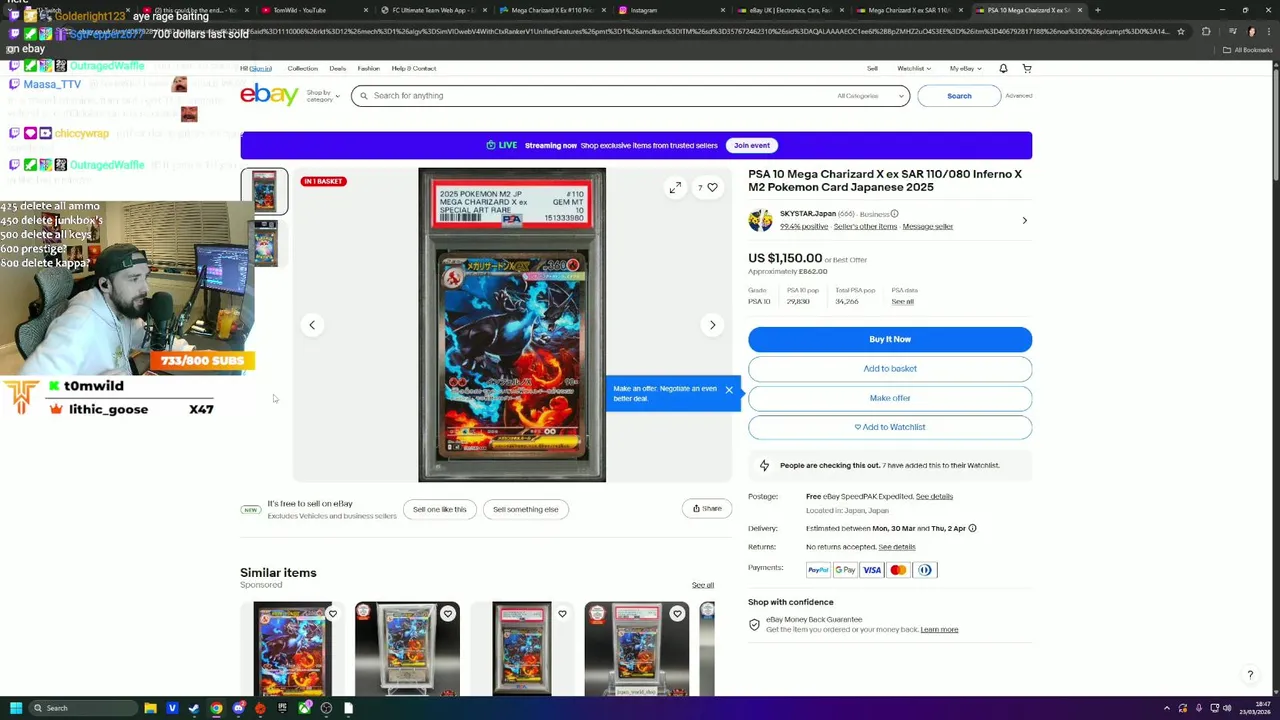Click the Buy It Now button
This screenshot has height=720, width=1280.
coord(890,339)
